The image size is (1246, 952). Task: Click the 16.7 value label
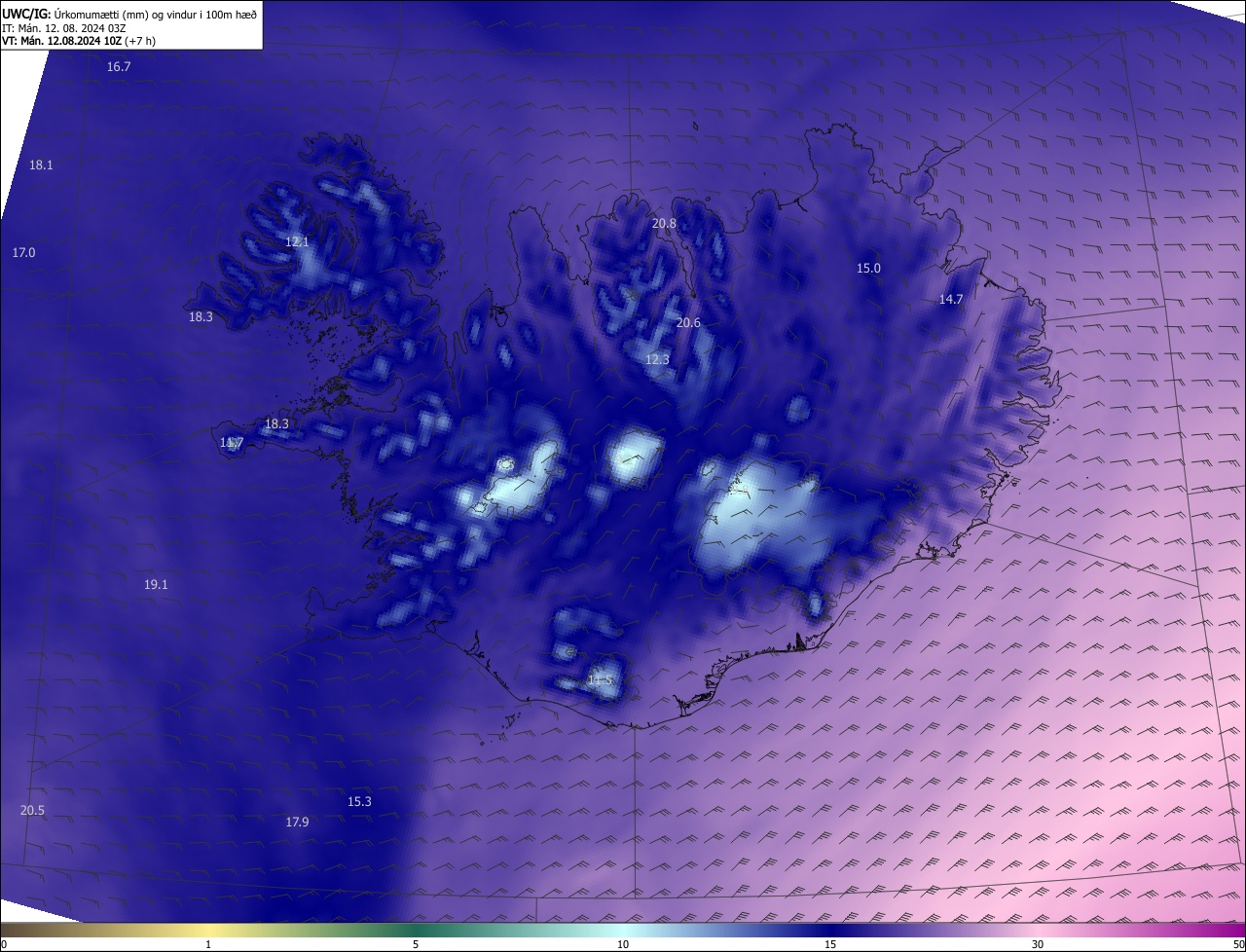pyautogui.click(x=119, y=66)
